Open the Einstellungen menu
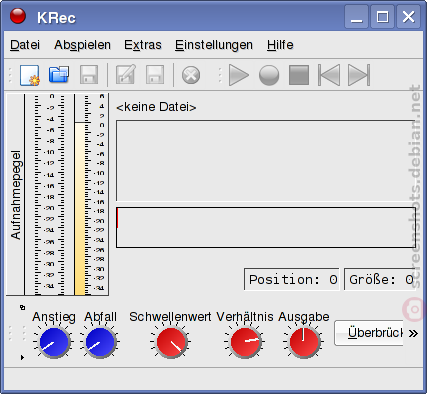The height and width of the screenshot is (394, 427). (x=214, y=45)
